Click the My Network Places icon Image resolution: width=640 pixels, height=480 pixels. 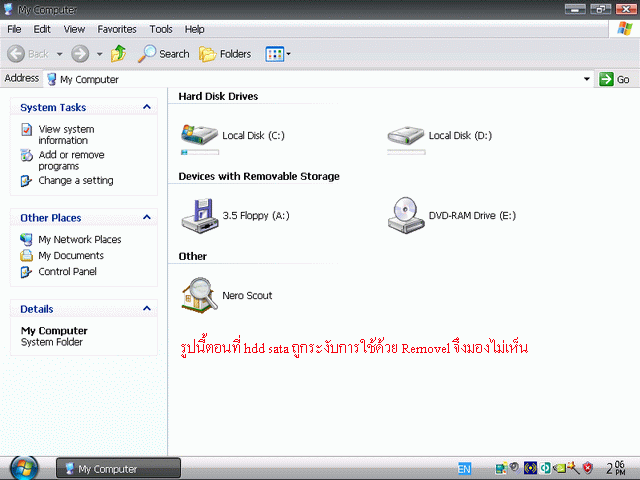tap(26, 239)
